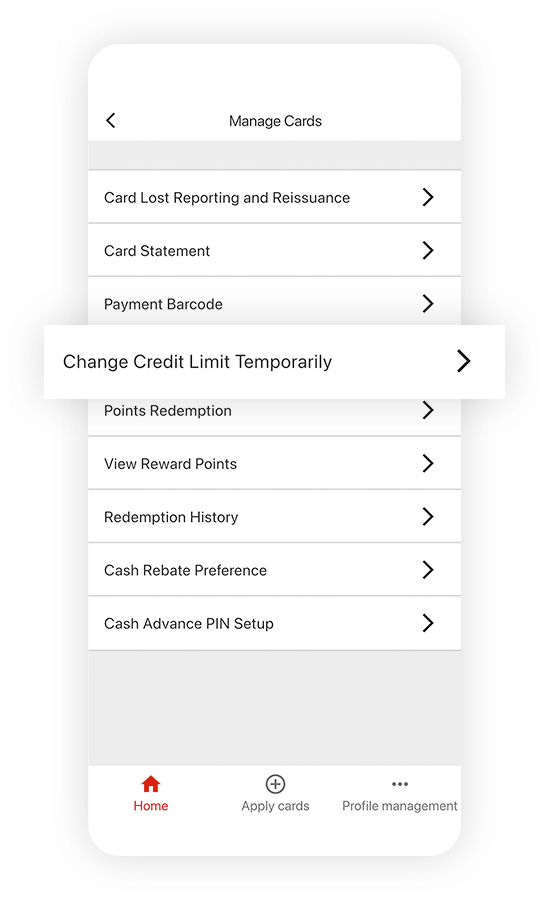Tap the Profile management three-dots icon
549x900 pixels.
400,783
